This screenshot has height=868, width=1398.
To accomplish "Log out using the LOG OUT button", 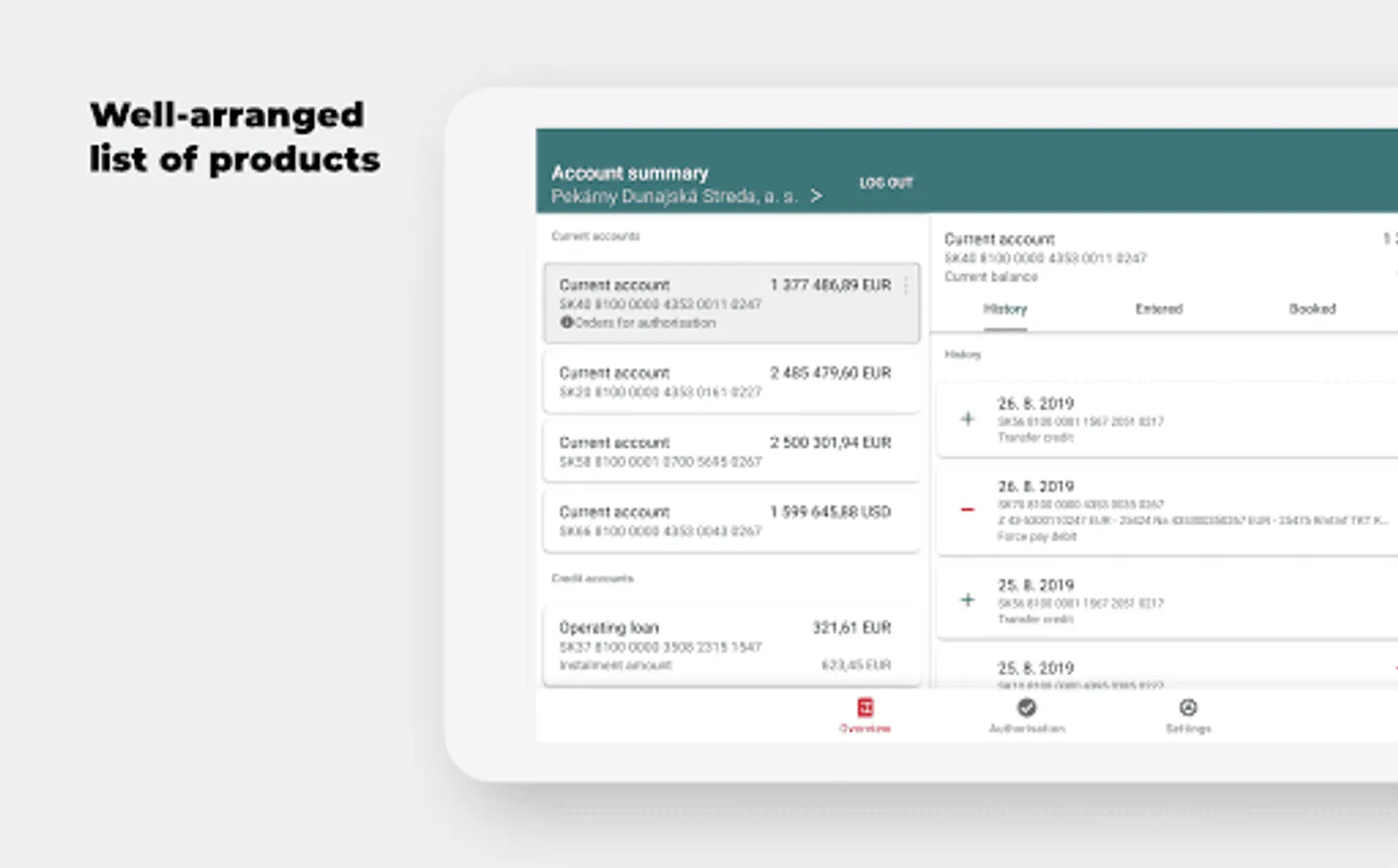I will [x=886, y=183].
